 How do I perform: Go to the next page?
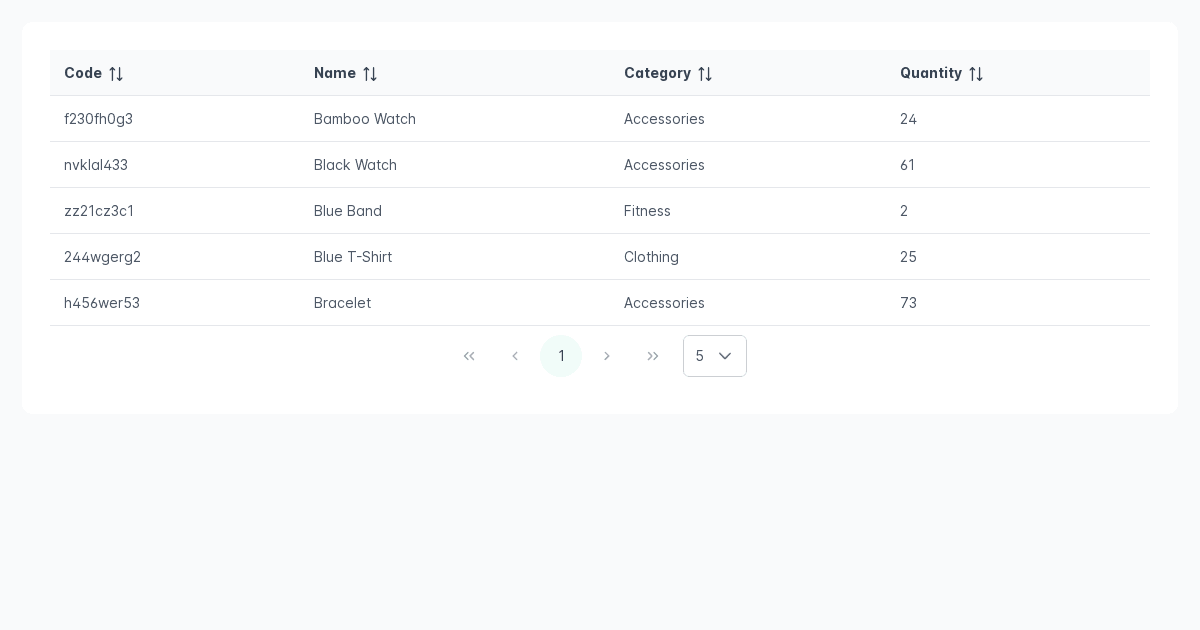(607, 356)
